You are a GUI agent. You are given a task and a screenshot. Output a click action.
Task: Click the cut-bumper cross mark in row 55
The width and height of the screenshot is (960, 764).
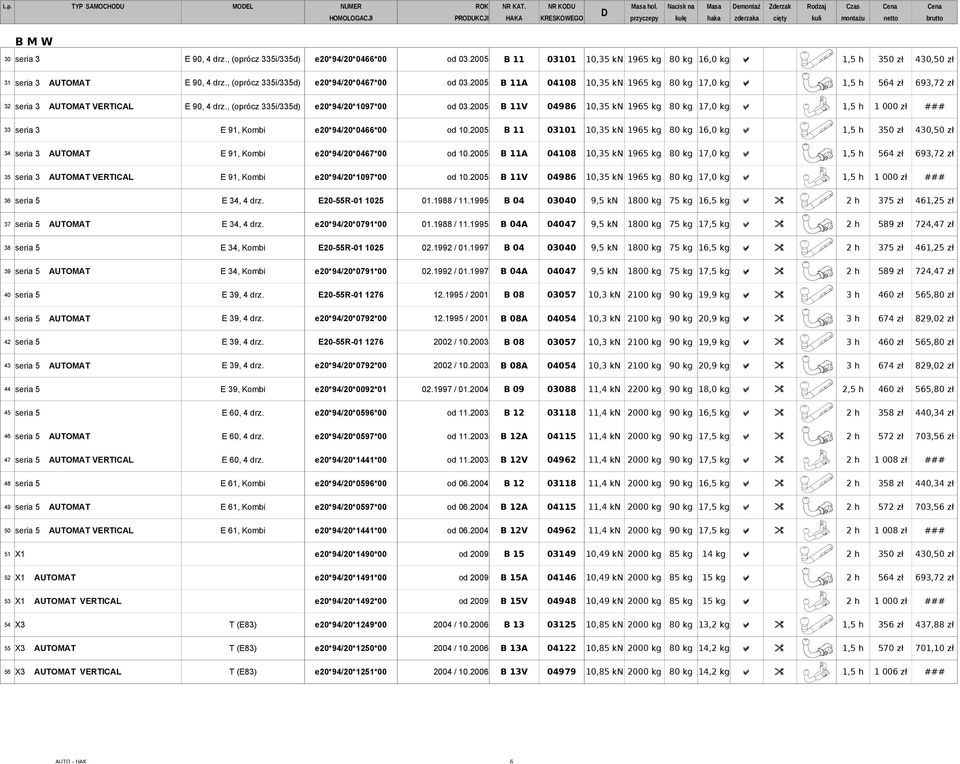[779, 648]
